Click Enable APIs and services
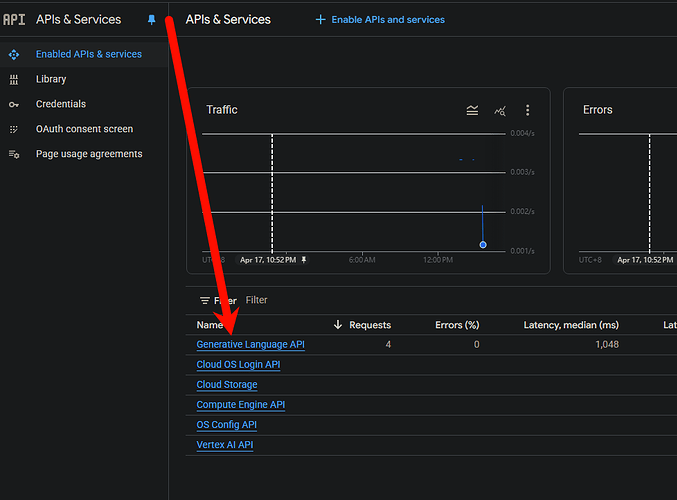The height and width of the screenshot is (500, 677). point(388,20)
